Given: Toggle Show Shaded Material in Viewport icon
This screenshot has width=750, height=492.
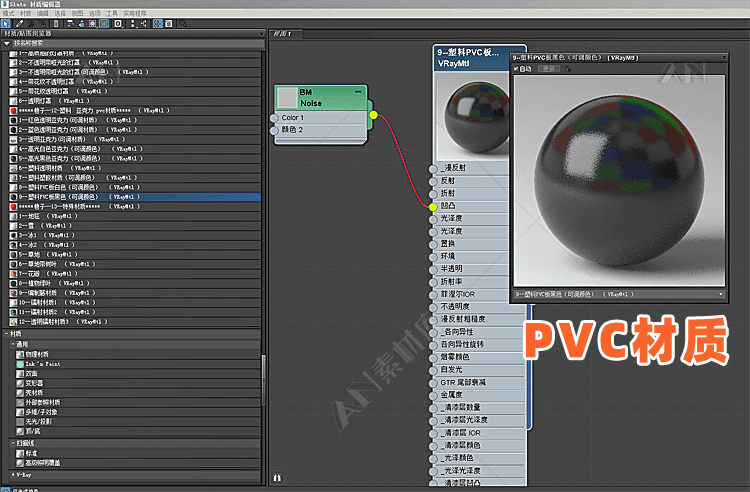Looking at the screenshot, I should pyautogui.click(x=93, y=23).
